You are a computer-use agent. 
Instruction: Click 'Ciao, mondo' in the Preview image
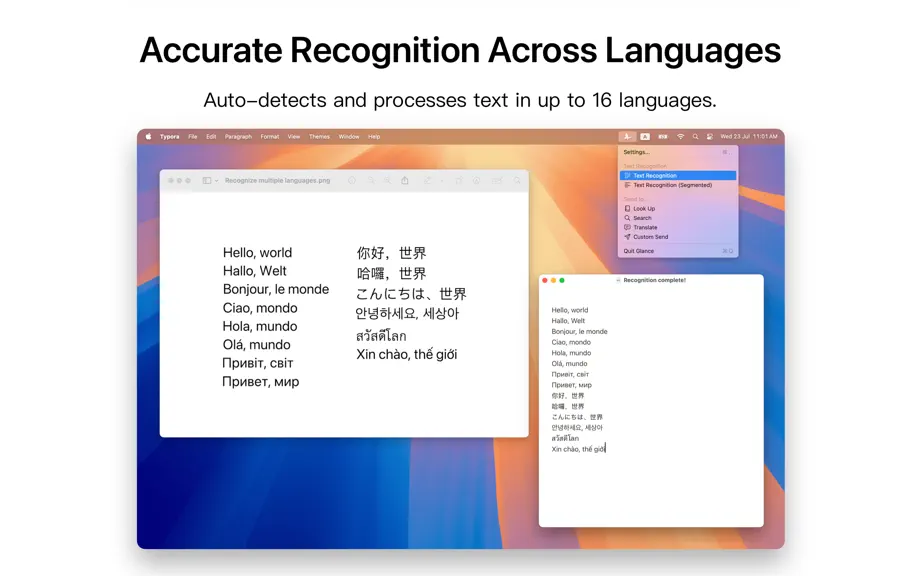pyautogui.click(x=260, y=308)
